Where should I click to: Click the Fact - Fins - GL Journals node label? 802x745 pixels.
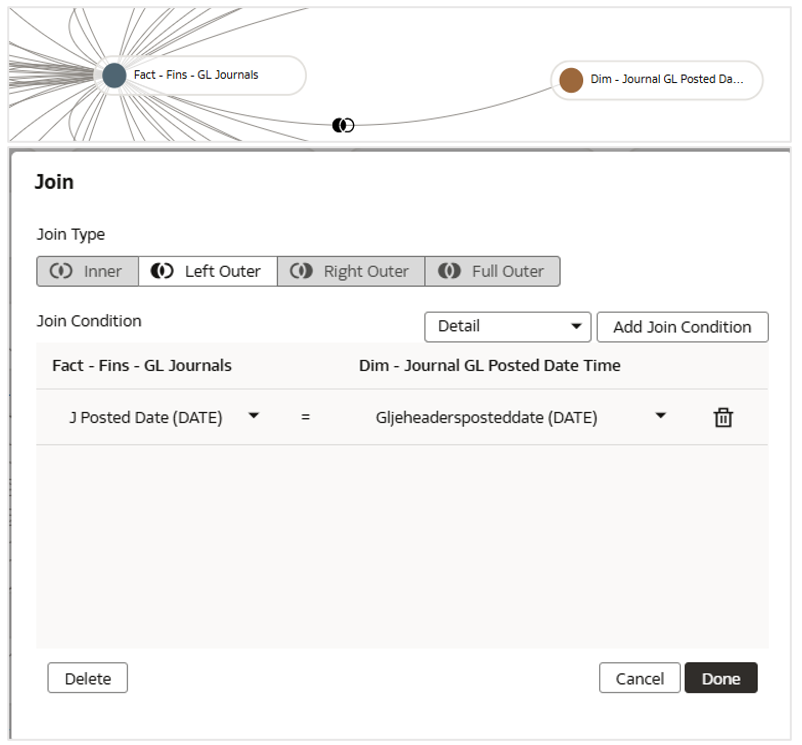click(x=196, y=75)
